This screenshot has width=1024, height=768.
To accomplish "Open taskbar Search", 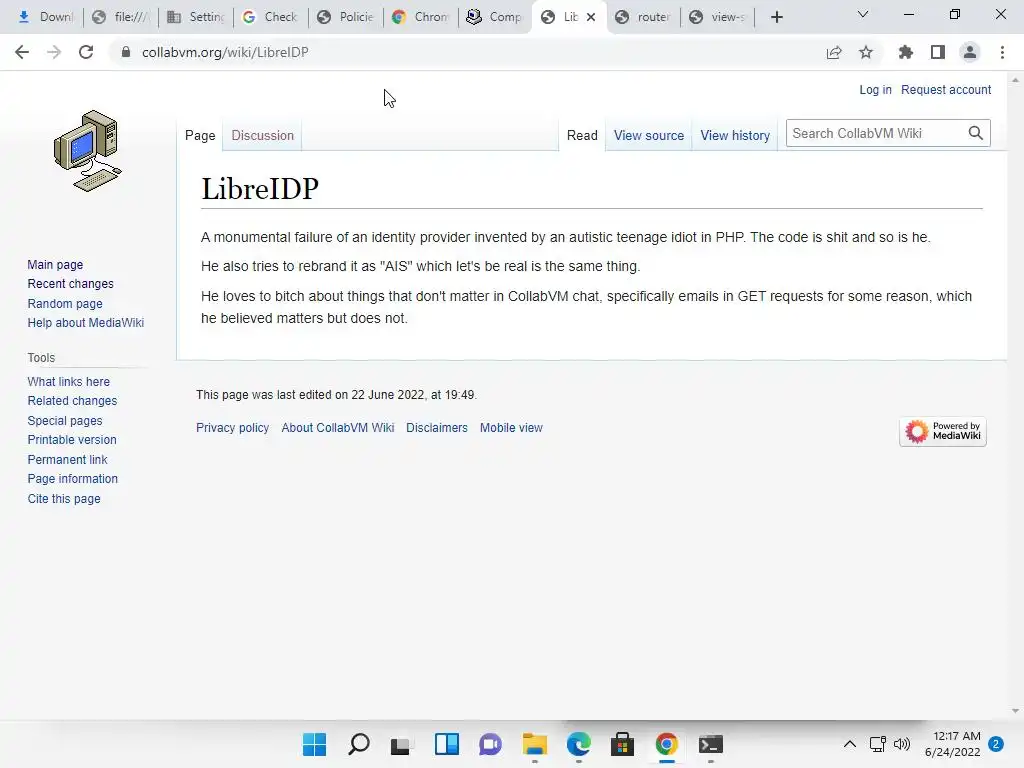I will click(x=359, y=744).
